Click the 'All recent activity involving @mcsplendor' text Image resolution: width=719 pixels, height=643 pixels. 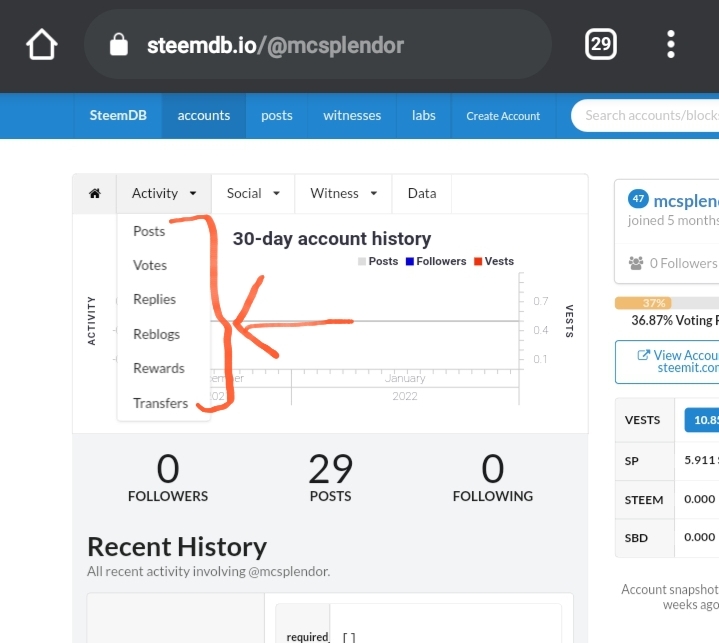209,571
